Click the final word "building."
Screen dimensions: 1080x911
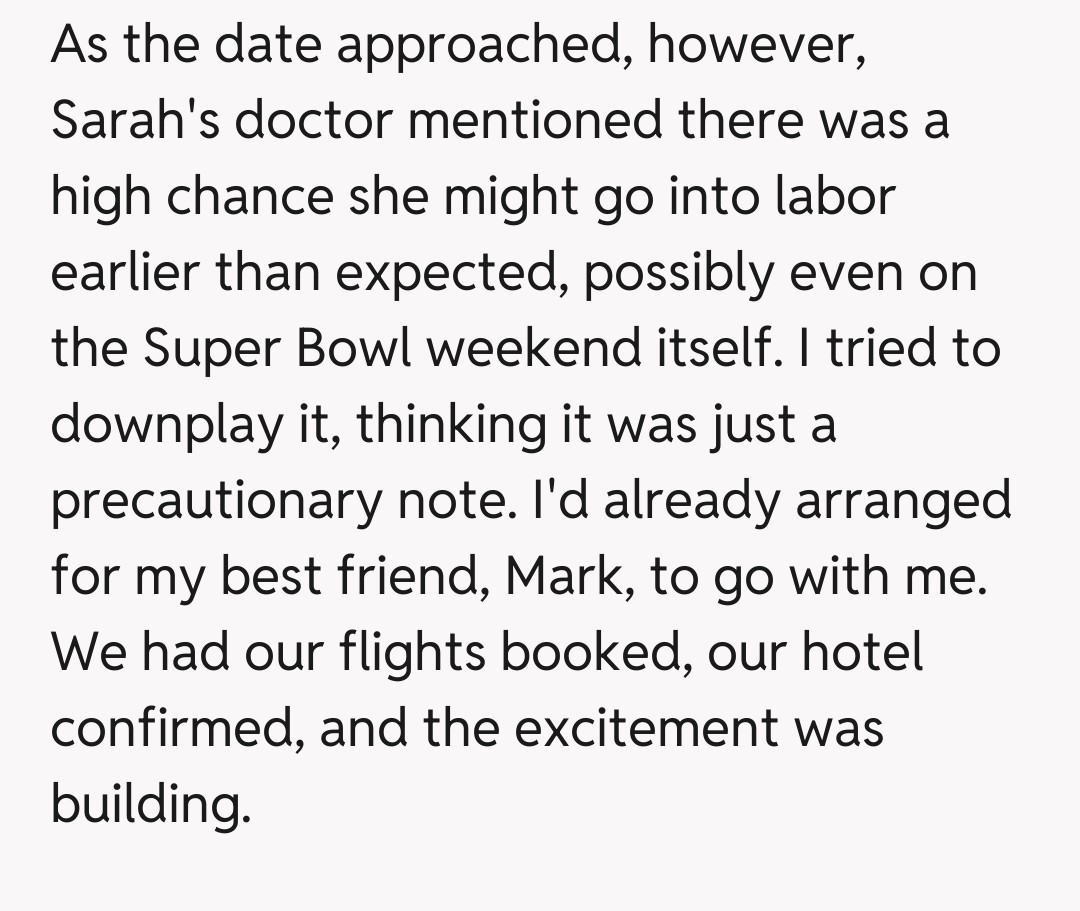[147, 805]
